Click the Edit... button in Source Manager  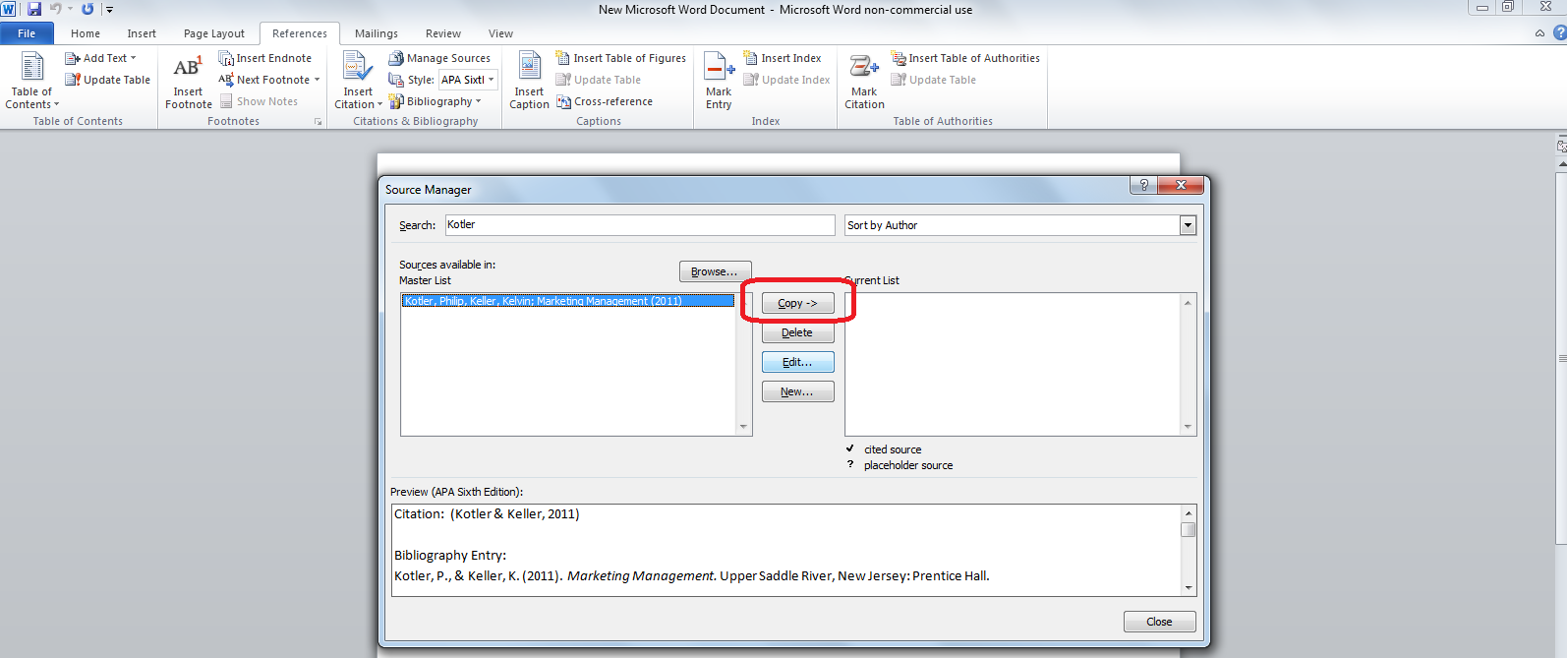[797, 362]
